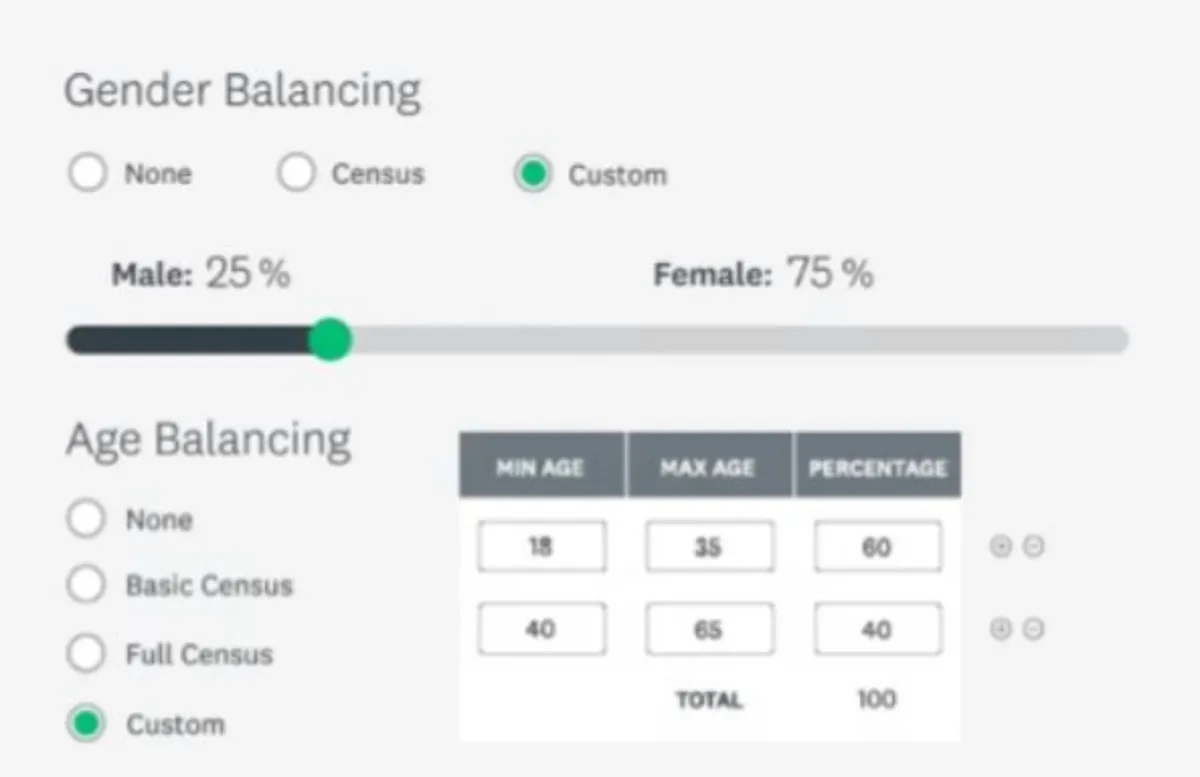Screen dimensions: 1200x777
Task: Choose Full Census age balancing
Action: 86,655
